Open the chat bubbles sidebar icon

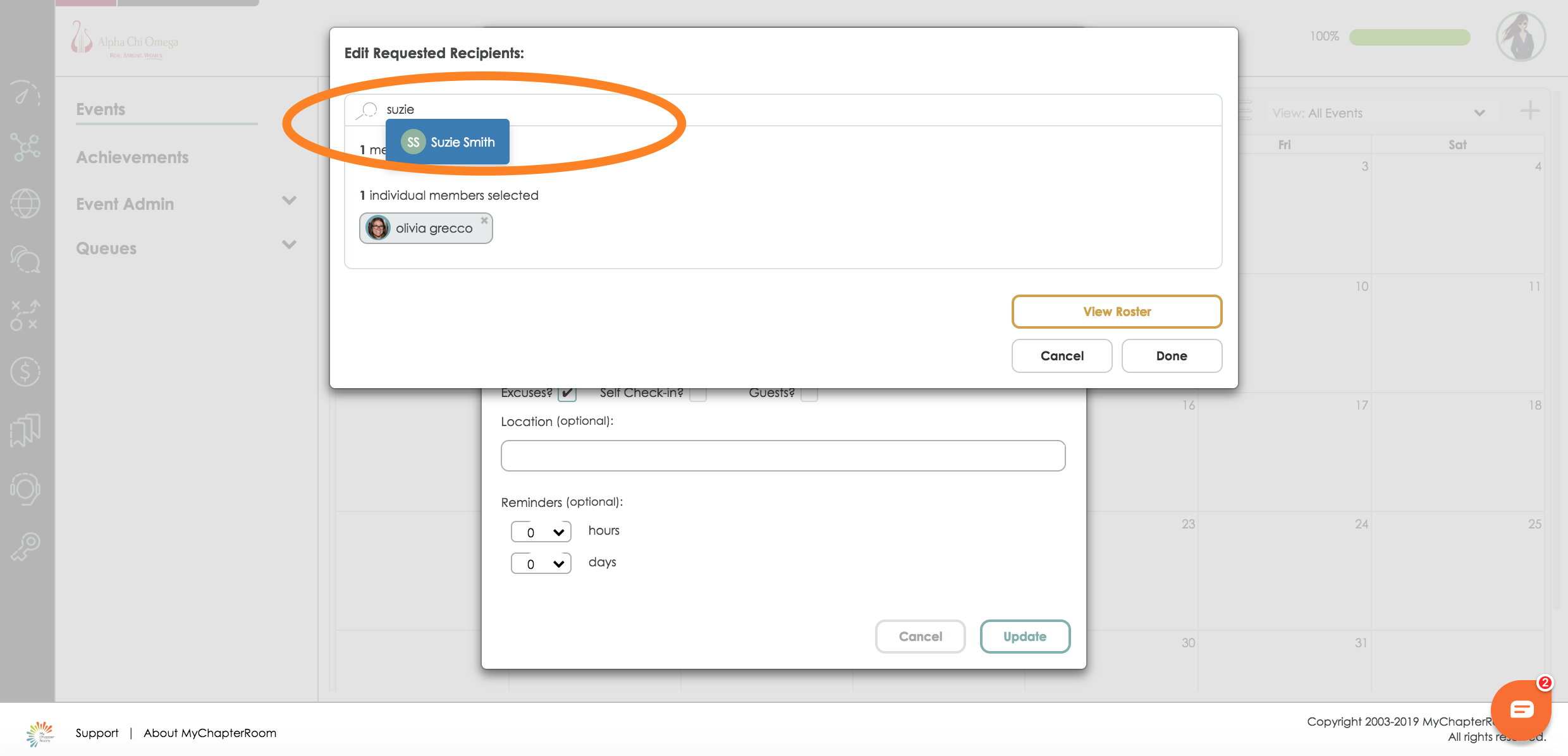(x=25, y=259)
